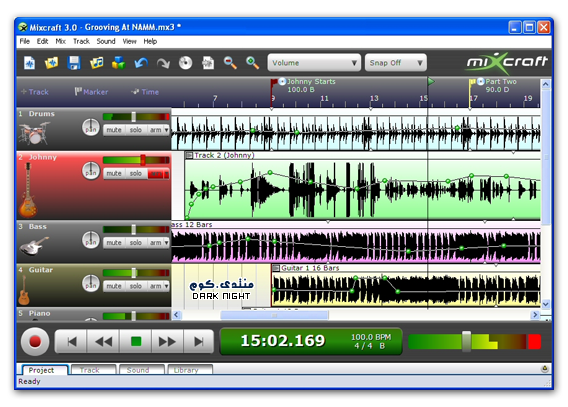Open the Track menu
The width and height of the screenshot is (568, 407).
82,41
